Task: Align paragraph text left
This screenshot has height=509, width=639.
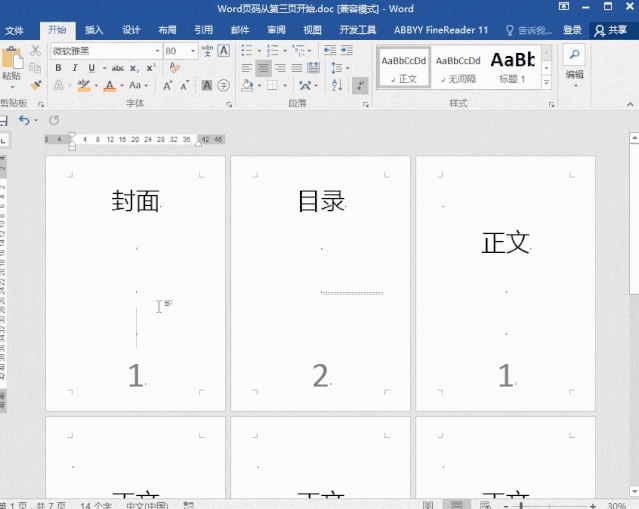Action: [x=247, y=68]
